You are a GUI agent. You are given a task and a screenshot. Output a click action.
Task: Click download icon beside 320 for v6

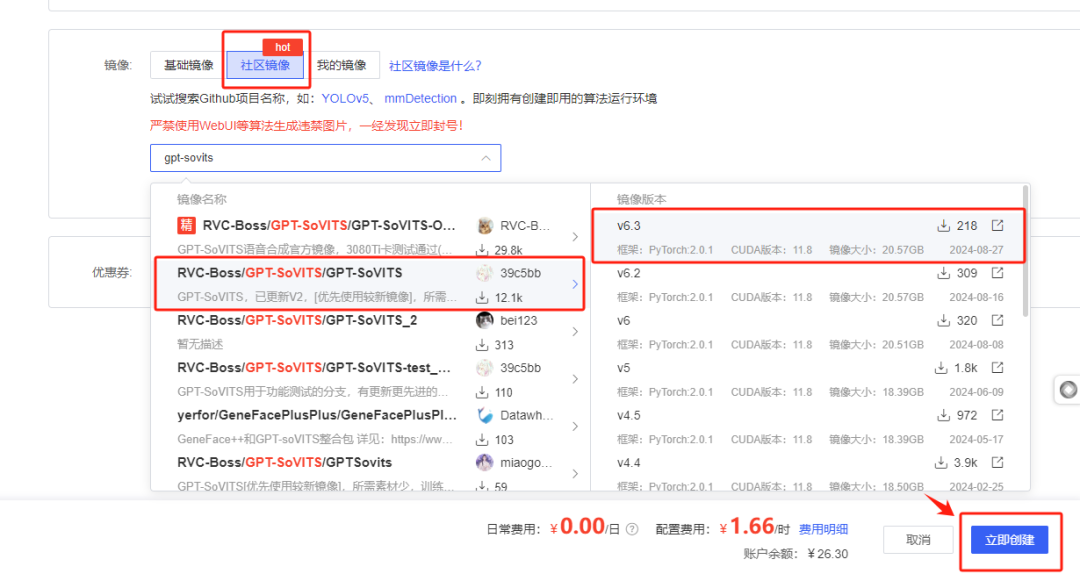coord(944,321)
